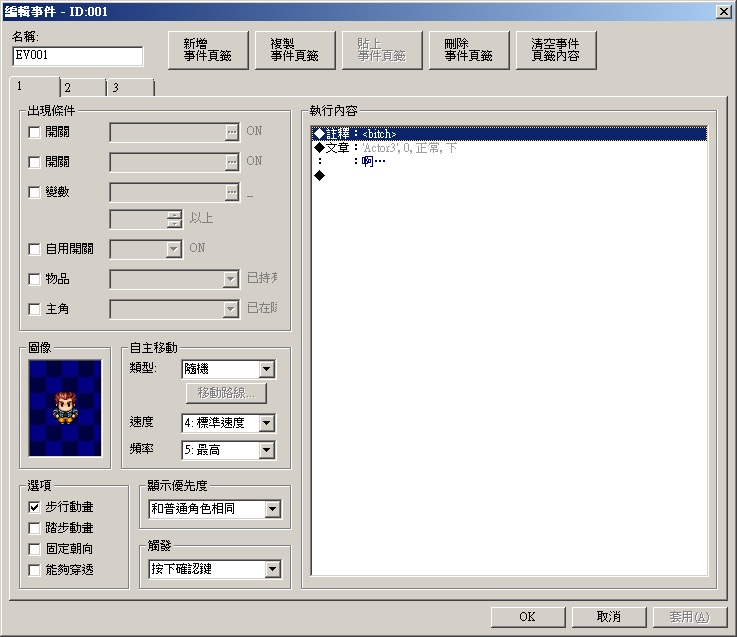Select event page tab 1
This screenshot has height=637, width=737.
pos(34,86)
